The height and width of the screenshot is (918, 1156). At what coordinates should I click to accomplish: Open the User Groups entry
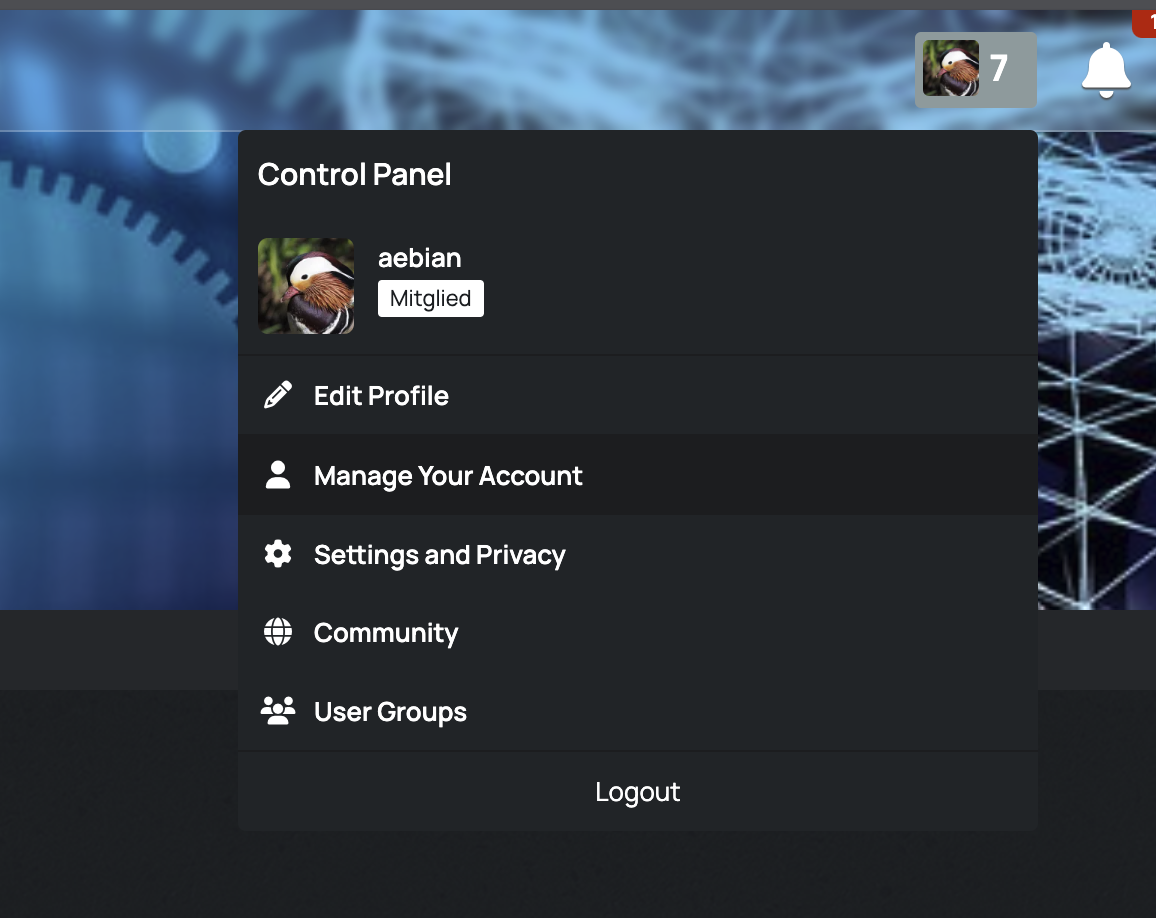tap(390, 712)
